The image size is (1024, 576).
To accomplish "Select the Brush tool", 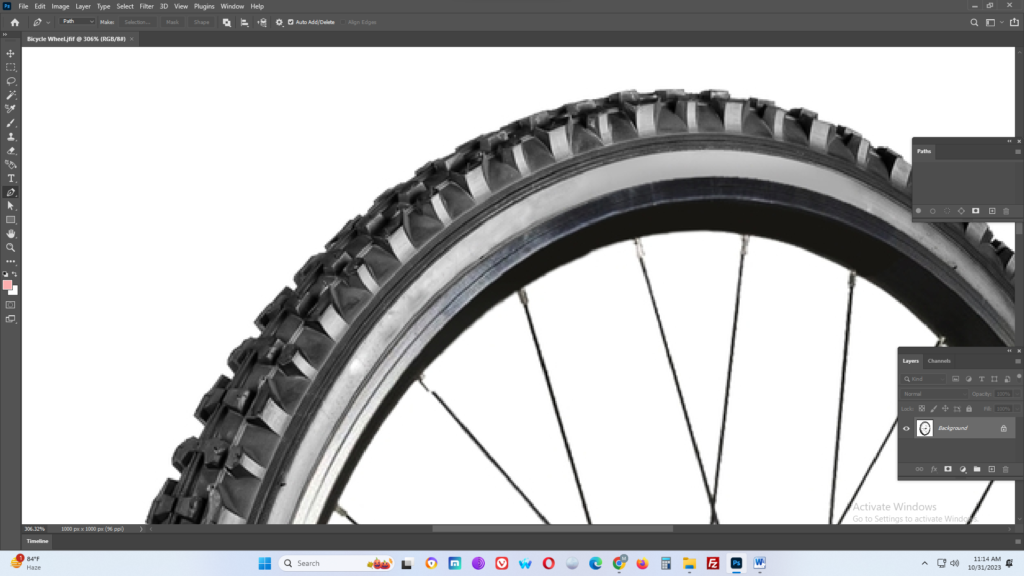I will pos(10,123).
